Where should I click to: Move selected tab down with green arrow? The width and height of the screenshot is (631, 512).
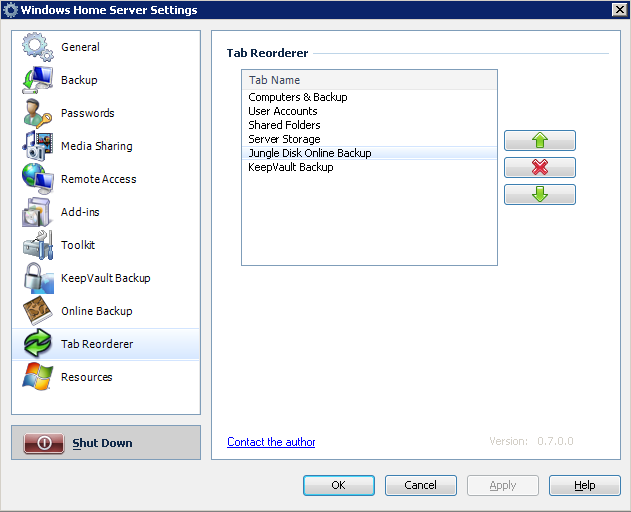point(540,194)
